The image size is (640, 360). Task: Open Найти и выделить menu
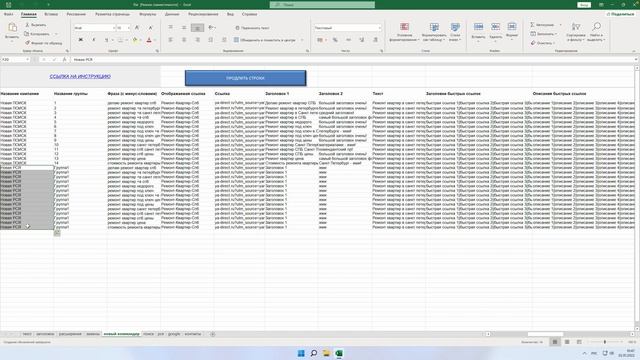[x=596, y=32]
